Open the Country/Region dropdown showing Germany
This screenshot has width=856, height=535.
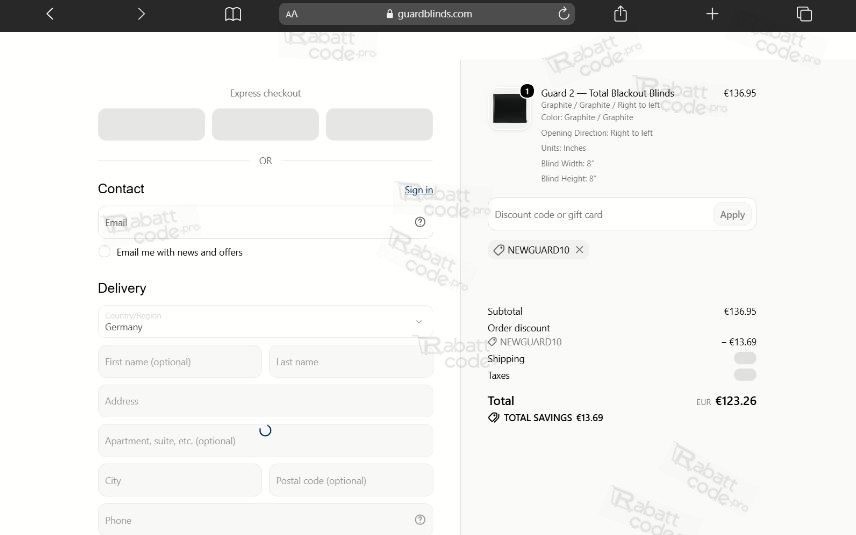pyautogui.click(x=265, y=322)
